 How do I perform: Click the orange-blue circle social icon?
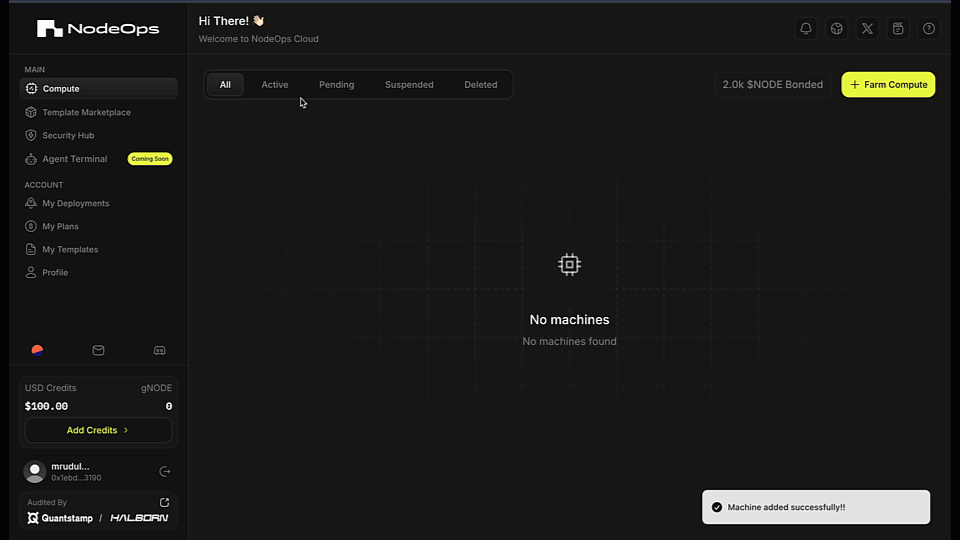tap(37, 350)
